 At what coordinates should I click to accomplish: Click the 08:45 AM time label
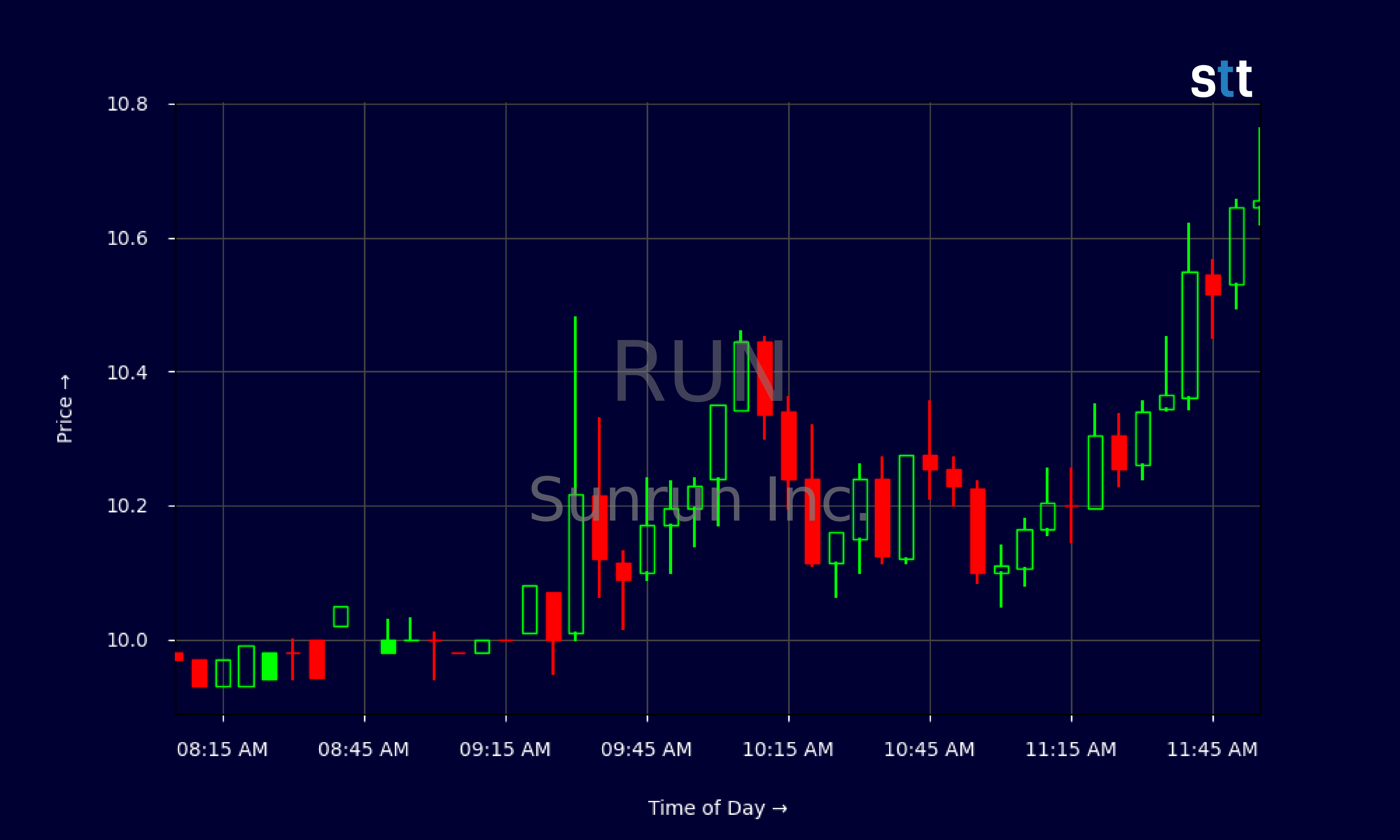pyautogui.click(x=364, y=749)
